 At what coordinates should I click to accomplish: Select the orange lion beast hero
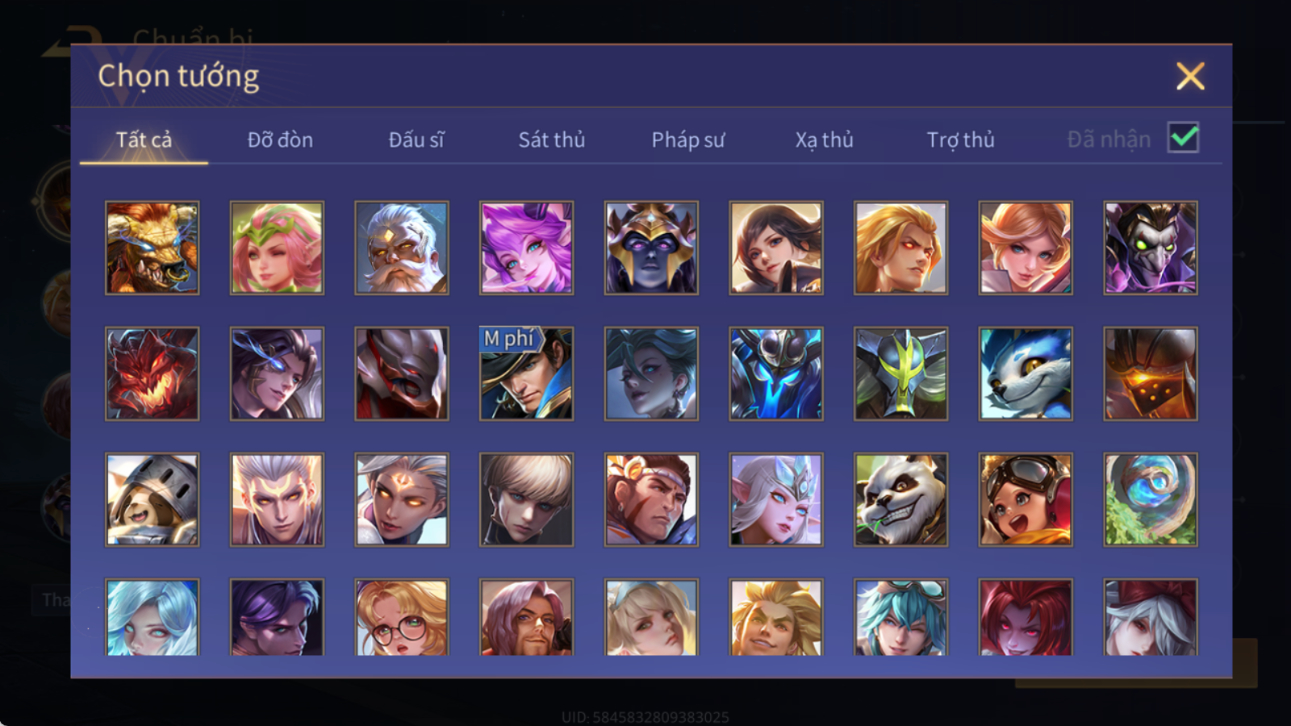(152, 248)
